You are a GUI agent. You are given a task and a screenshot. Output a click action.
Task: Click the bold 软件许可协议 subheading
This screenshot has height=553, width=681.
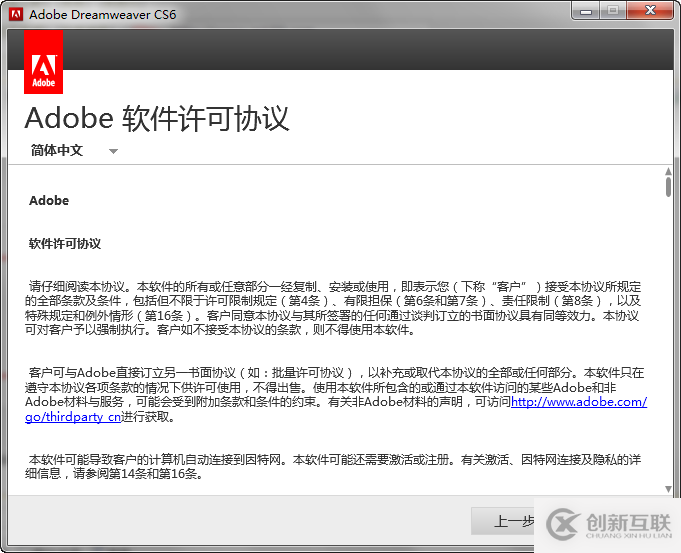point(65,244)
